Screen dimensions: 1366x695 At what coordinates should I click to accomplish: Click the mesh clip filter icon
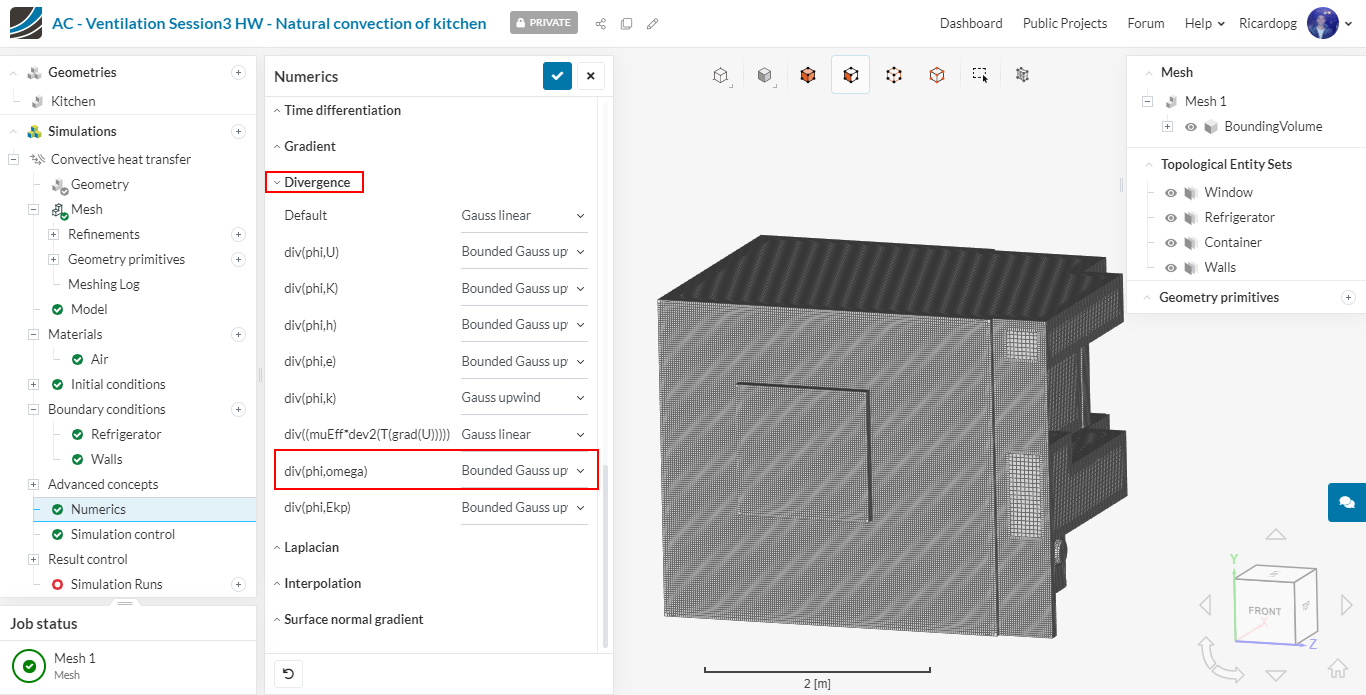coord(1022,75)
